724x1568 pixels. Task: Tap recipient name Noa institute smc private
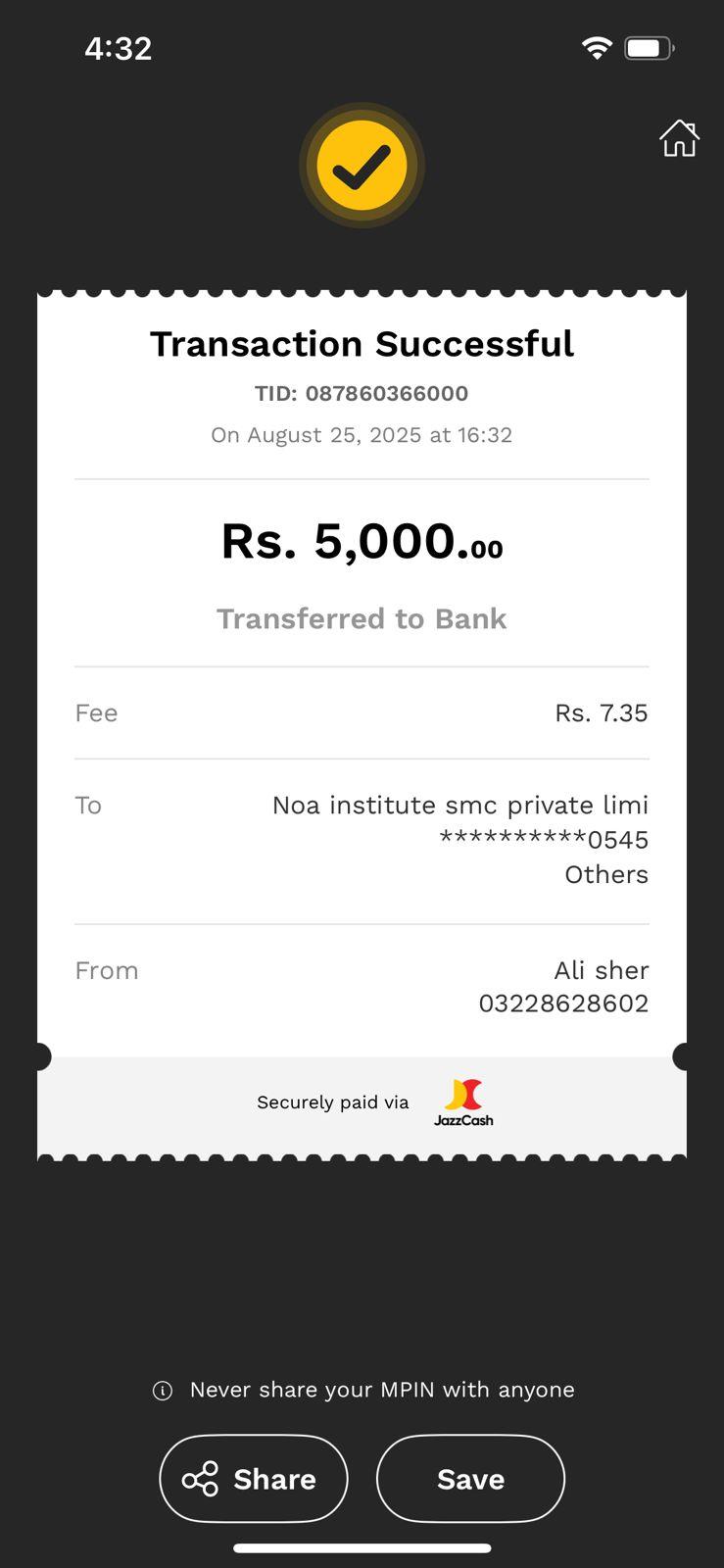tap(459, 806)
